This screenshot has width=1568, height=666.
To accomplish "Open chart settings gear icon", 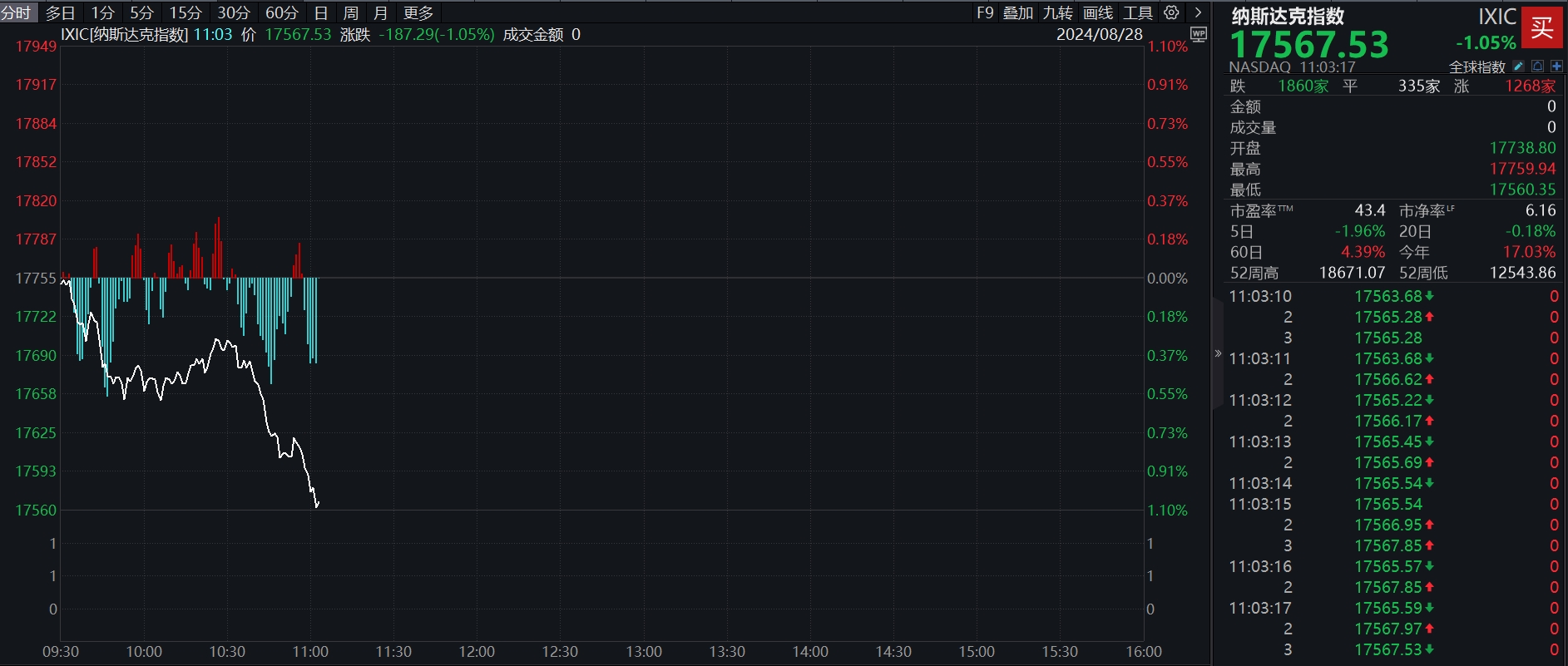I will (1171, 12).
